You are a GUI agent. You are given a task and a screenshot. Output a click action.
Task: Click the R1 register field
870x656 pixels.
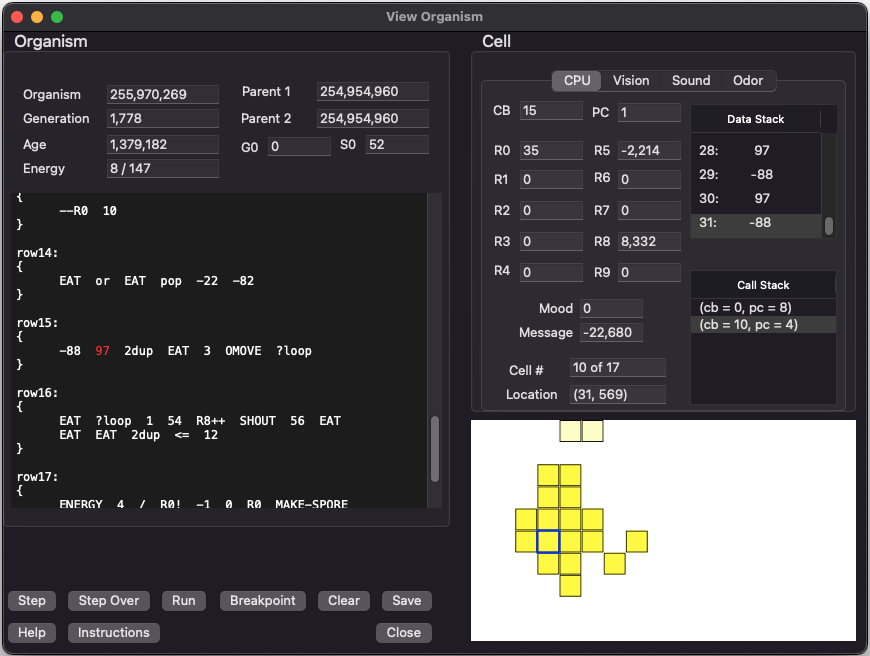click(552, 179)
